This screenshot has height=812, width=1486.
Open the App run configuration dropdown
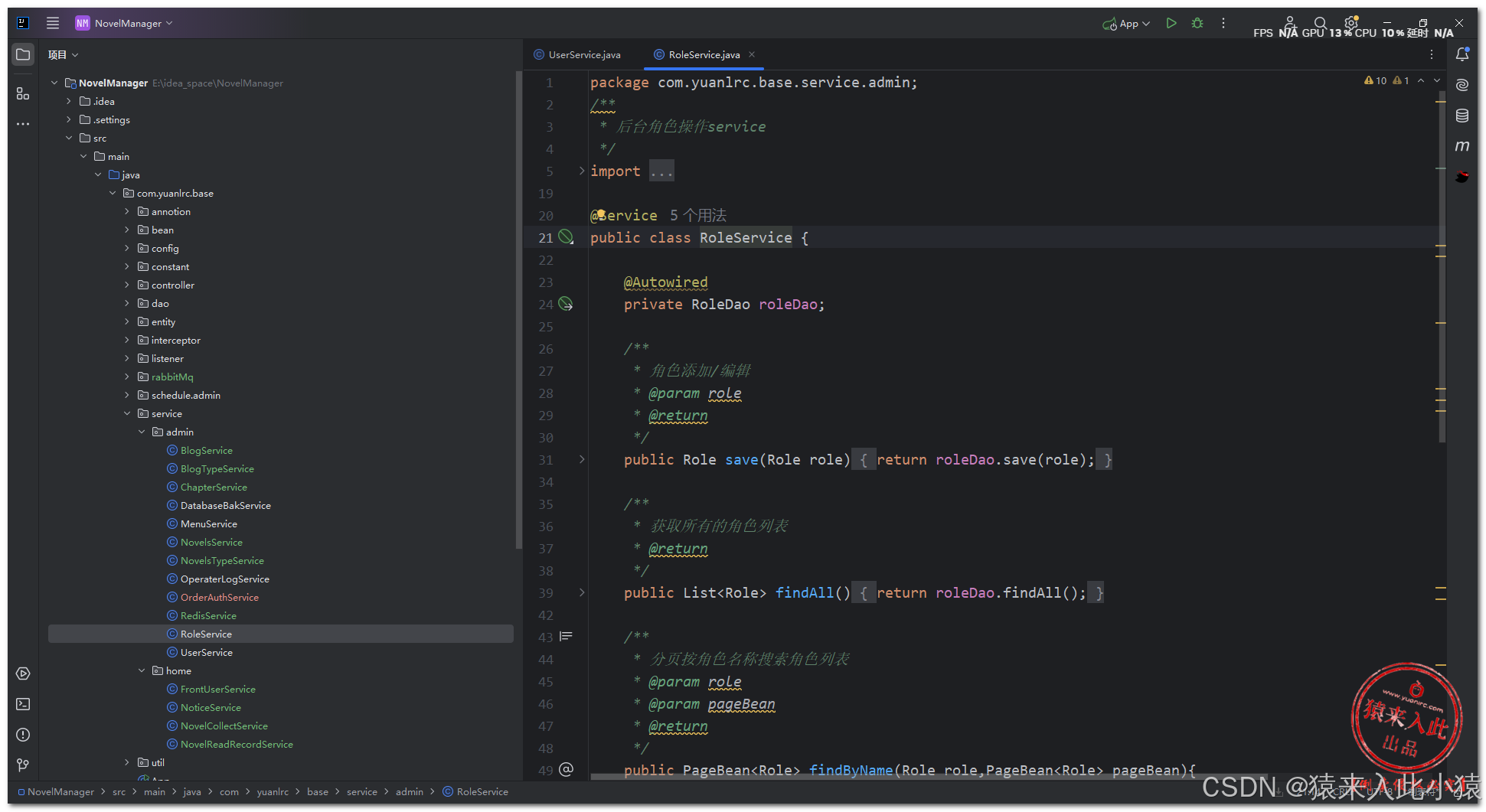(x=1127, y=24)
